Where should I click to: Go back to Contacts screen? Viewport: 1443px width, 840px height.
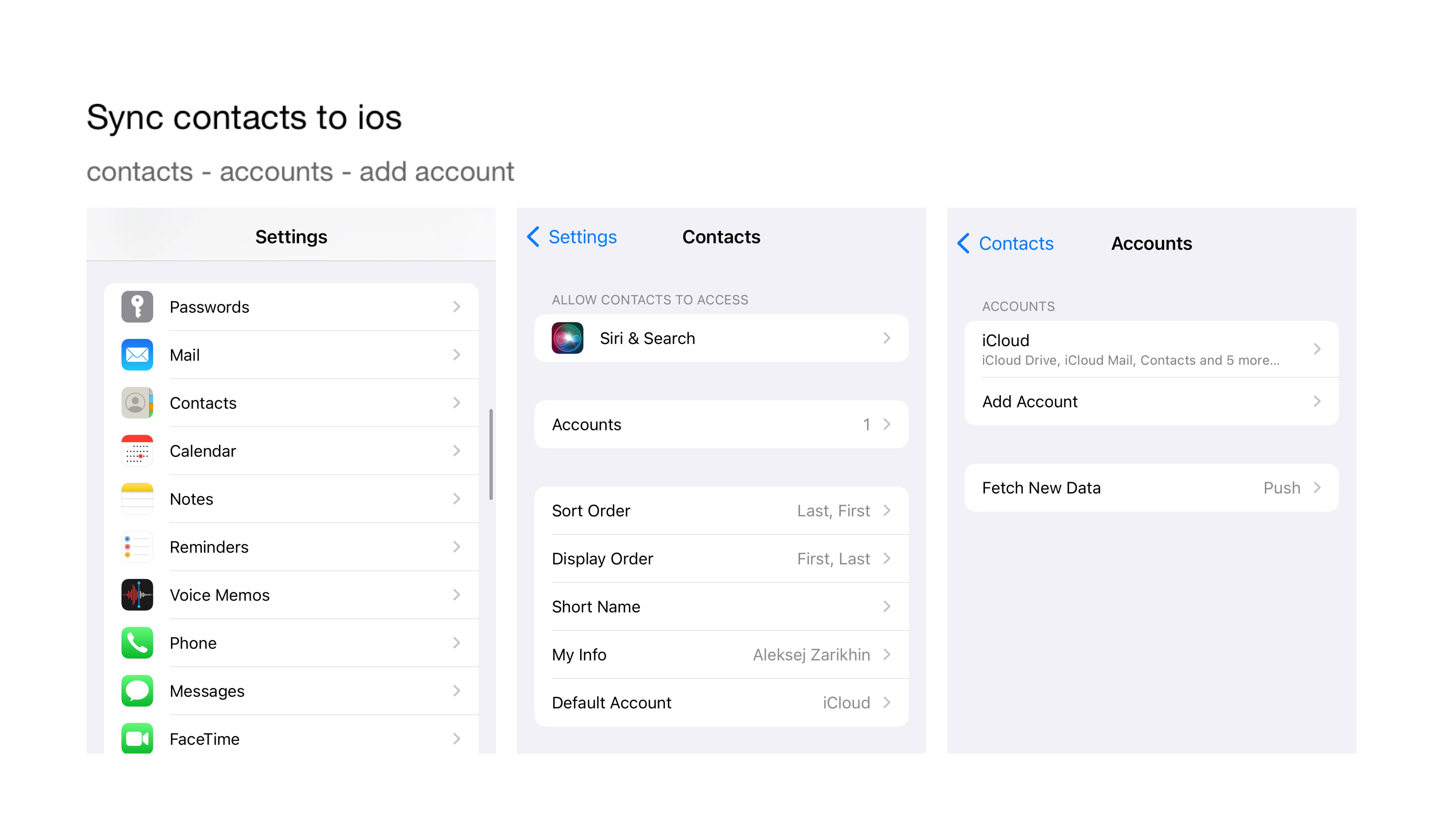click(1006, 243)
